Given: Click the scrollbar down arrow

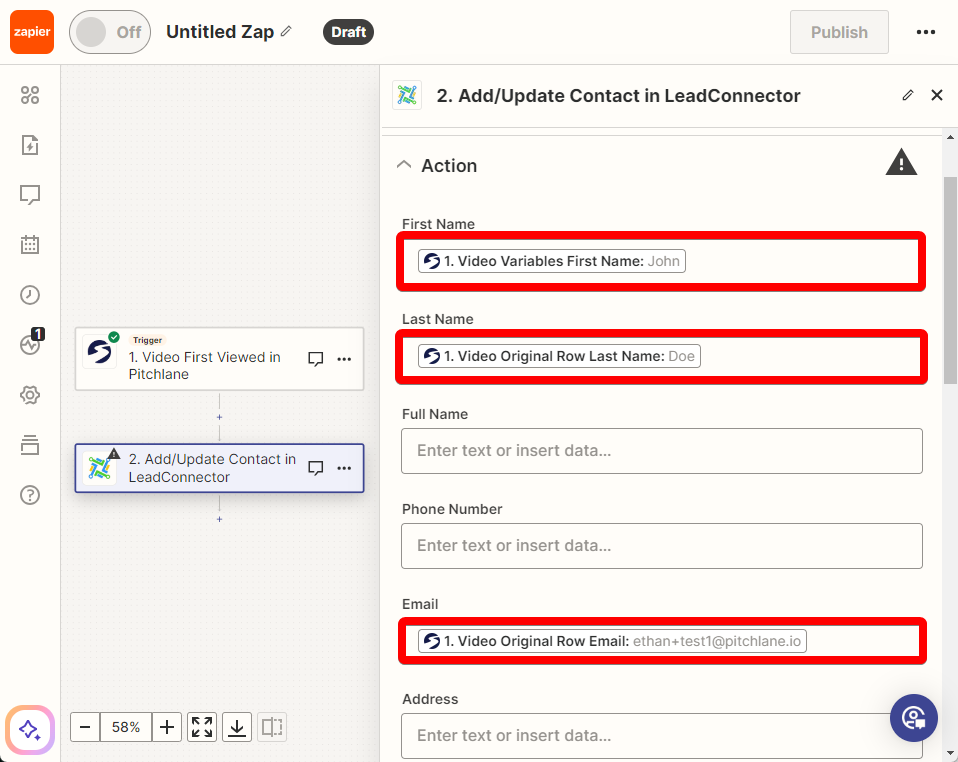Looking at the screenshot, I should click(950, 753).
